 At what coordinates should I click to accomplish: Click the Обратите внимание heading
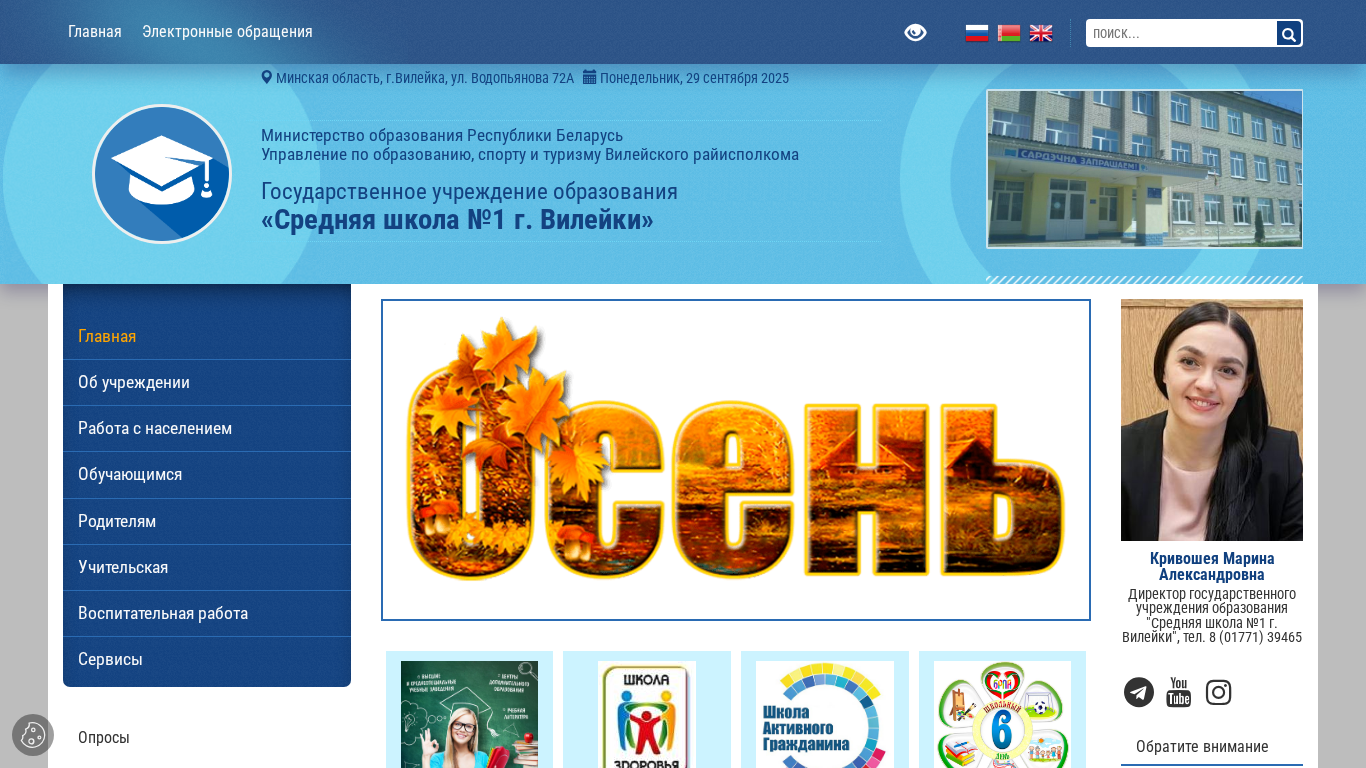[x=1202, y=746]
